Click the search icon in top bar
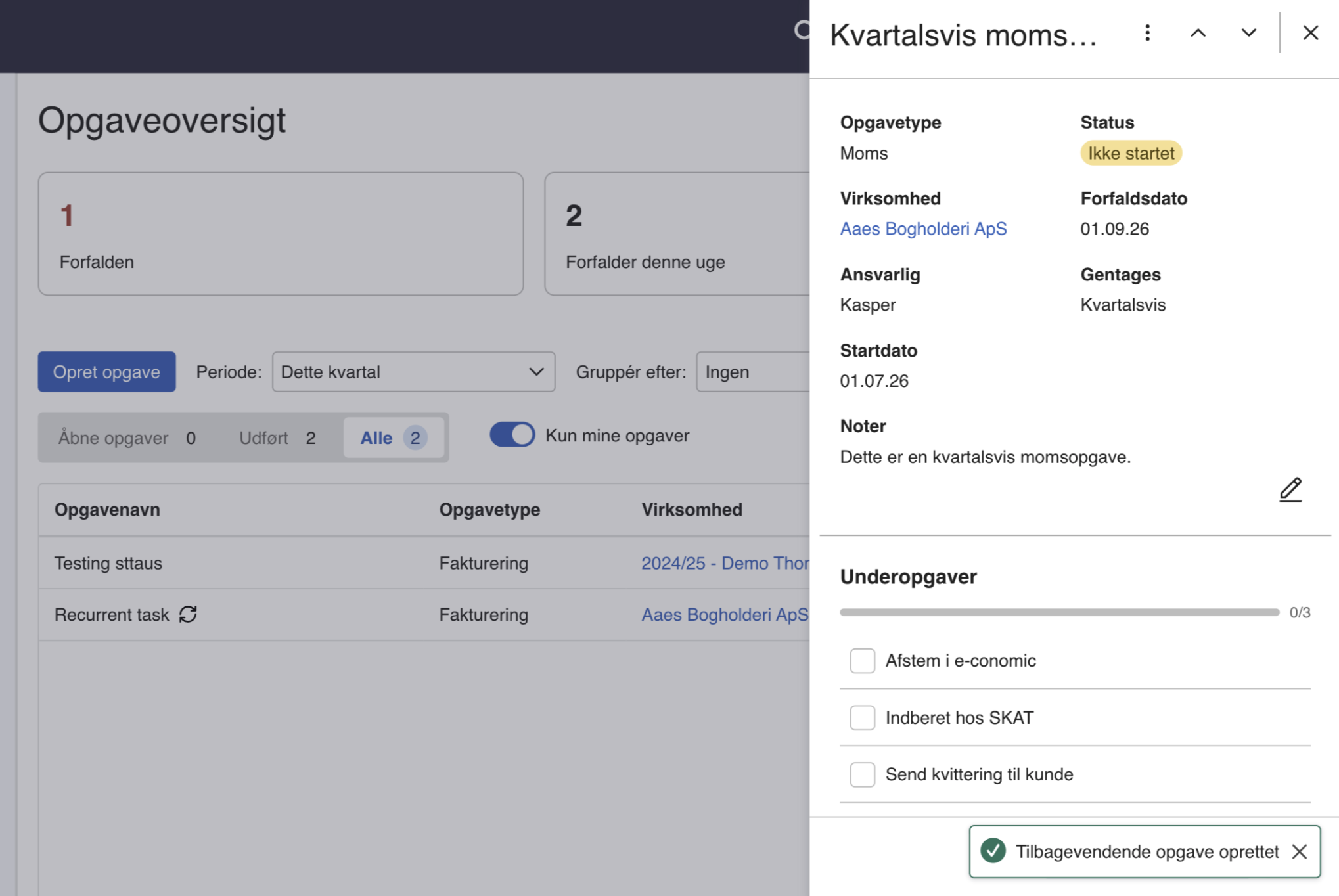This screenshot has width=1339, height=896. click(802, 30)
